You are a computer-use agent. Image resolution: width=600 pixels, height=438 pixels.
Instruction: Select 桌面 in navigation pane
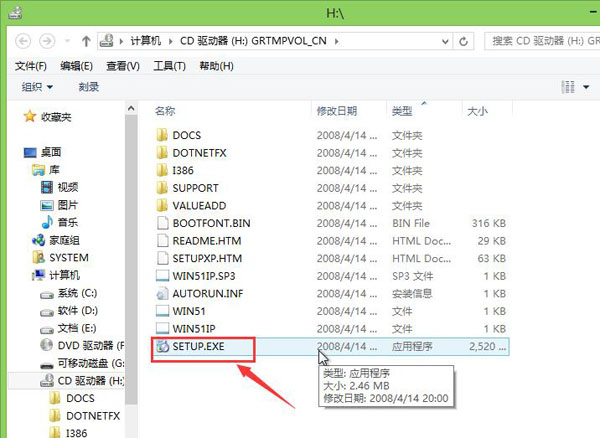click(x=51, y=152)
